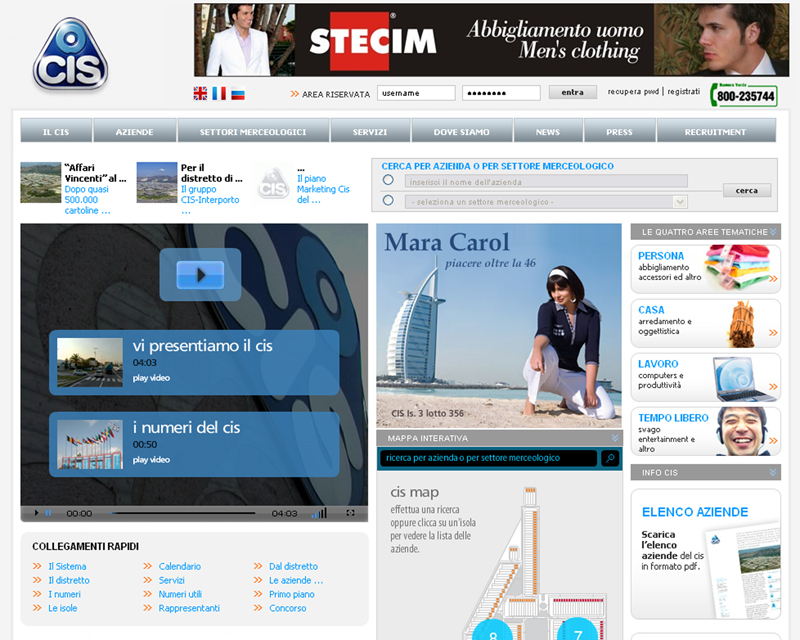This screenshot has height=640, width=800.
Task: Click orange arrows before Area Riservata
Action: [x=295, y=94]
